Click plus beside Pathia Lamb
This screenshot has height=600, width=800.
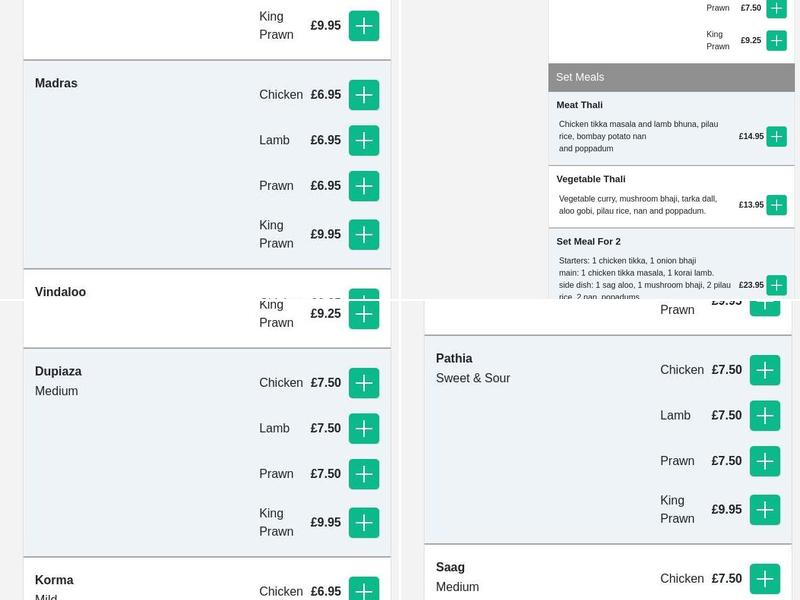pos(765,416)
